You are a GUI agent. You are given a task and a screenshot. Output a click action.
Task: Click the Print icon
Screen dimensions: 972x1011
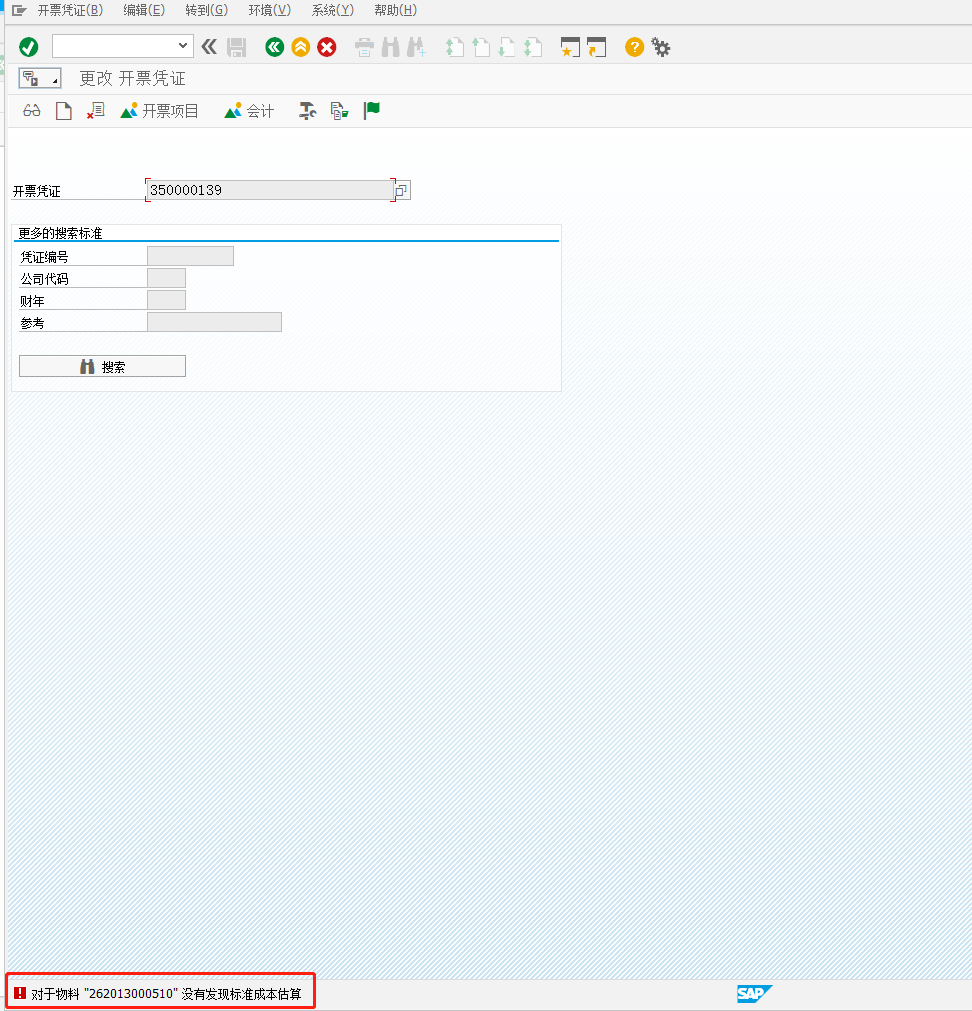pos(364,47)
